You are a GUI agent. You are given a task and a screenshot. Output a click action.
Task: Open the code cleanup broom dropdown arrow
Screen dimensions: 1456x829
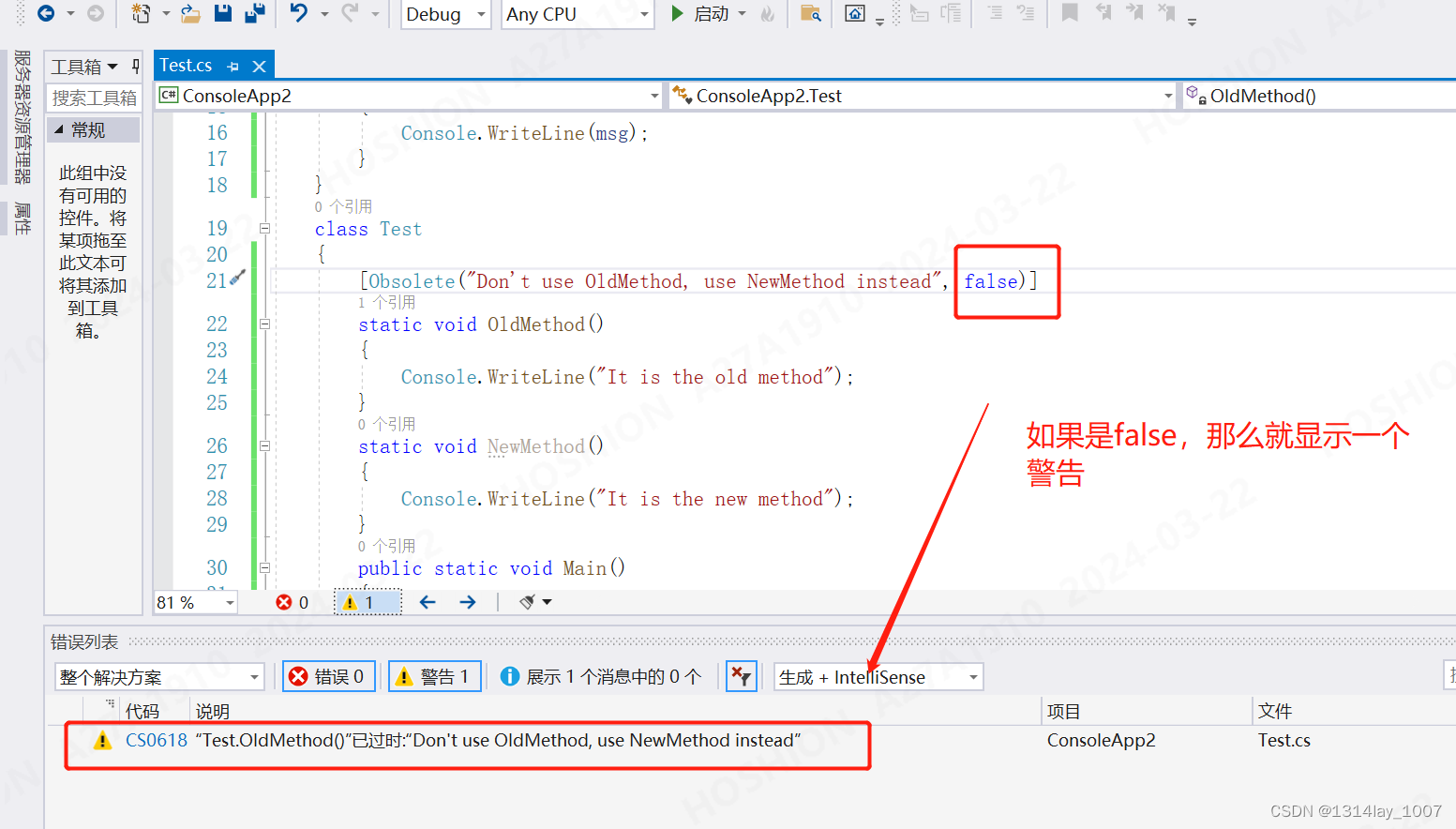pyautogui.click(x=548, y=602)
